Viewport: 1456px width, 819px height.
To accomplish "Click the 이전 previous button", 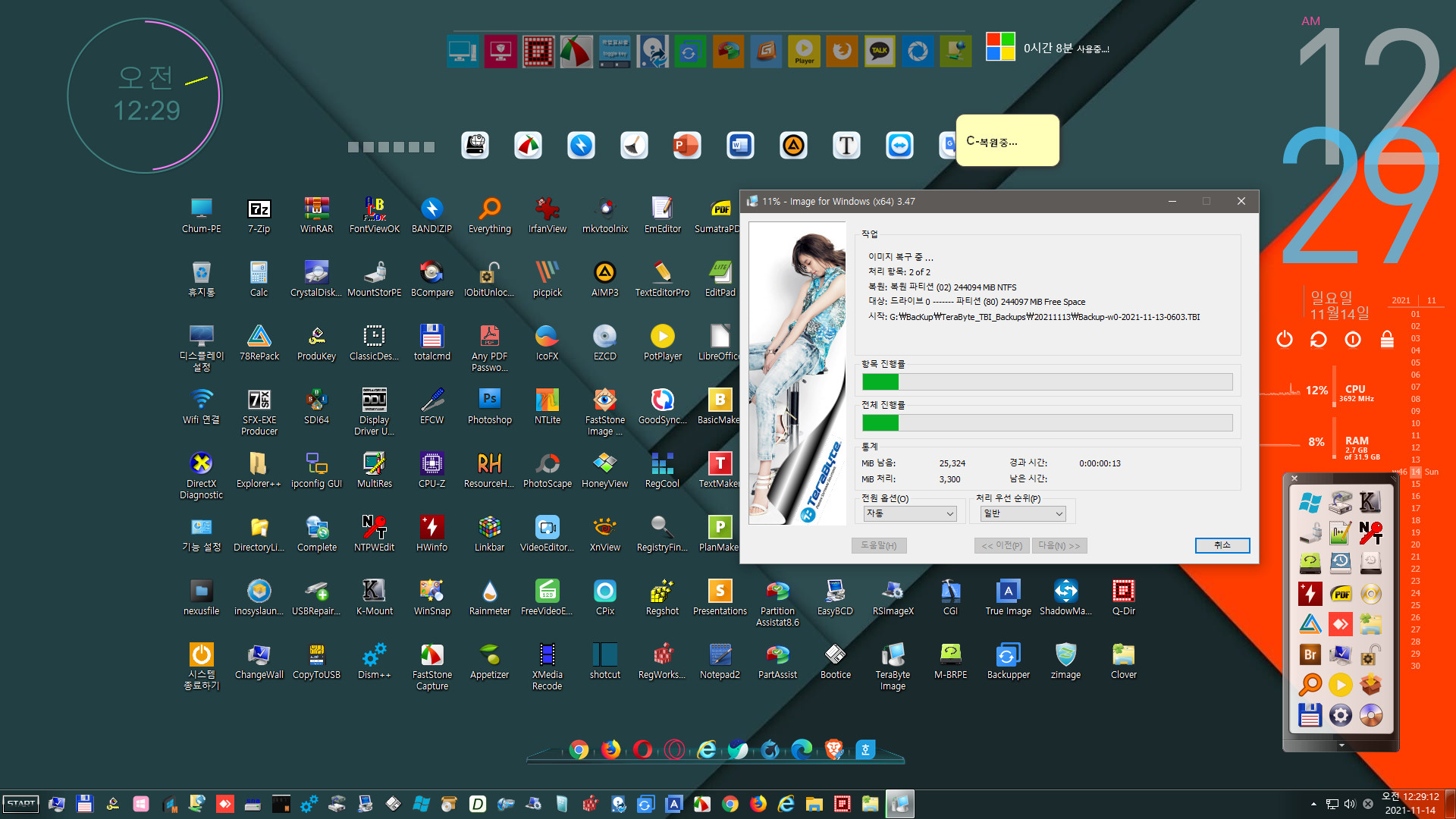I will click(1002, 545).
